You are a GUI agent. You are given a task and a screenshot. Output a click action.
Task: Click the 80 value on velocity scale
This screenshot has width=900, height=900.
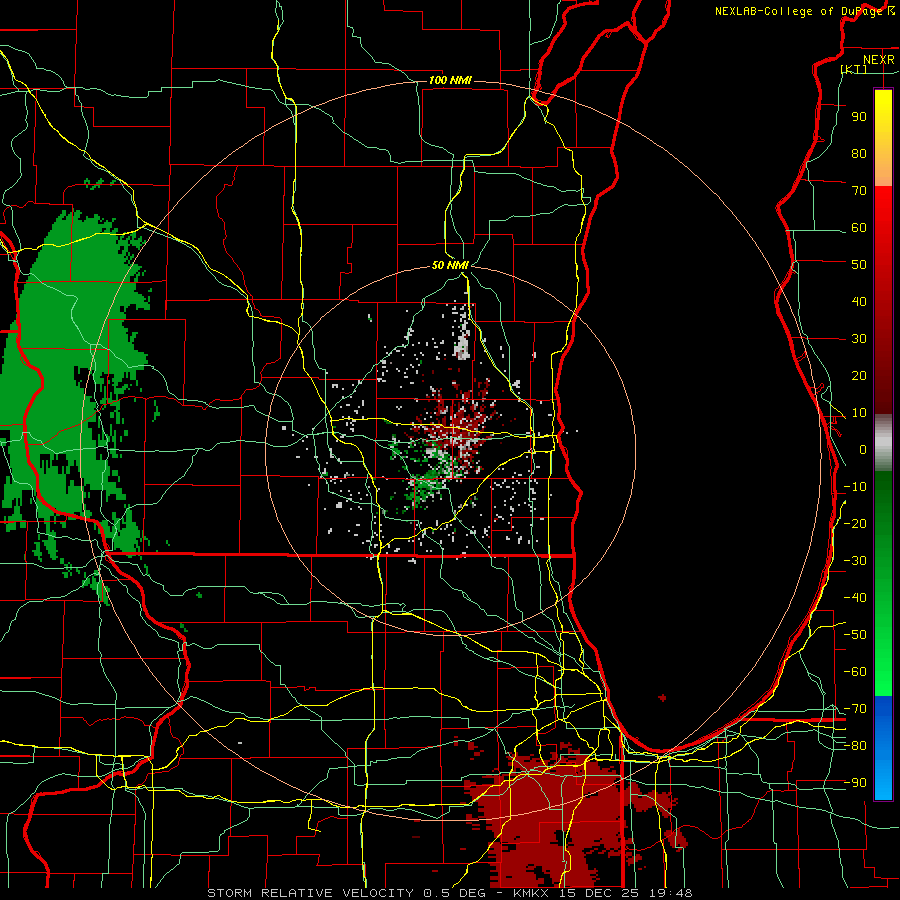tap(859, 153)
